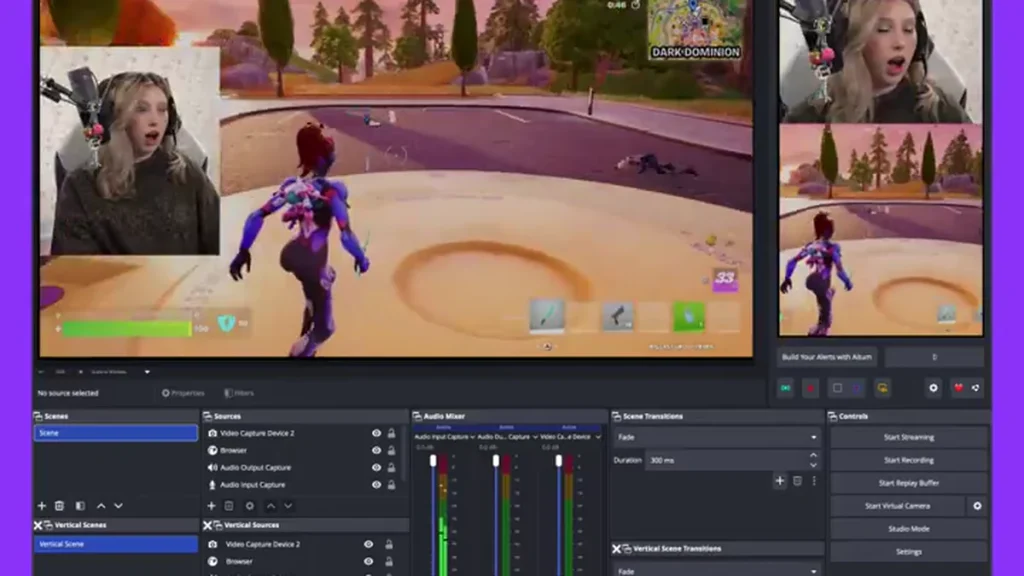Click Start Recording
The height and width of the screenshot is (576, 1024).
coord(908,460)
